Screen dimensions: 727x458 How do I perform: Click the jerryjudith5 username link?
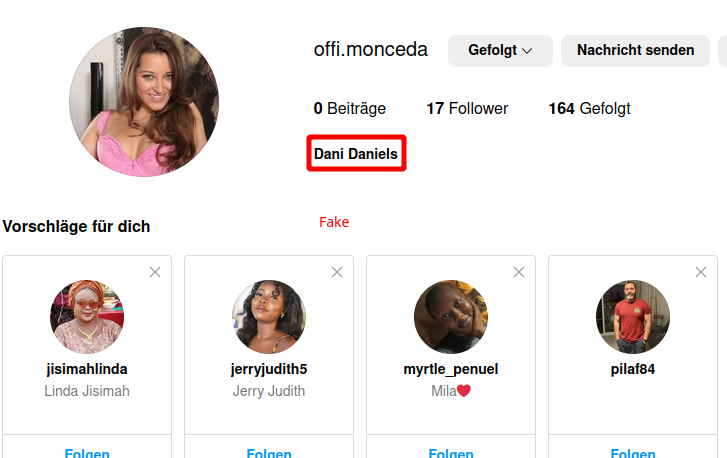tap(269, 369)
